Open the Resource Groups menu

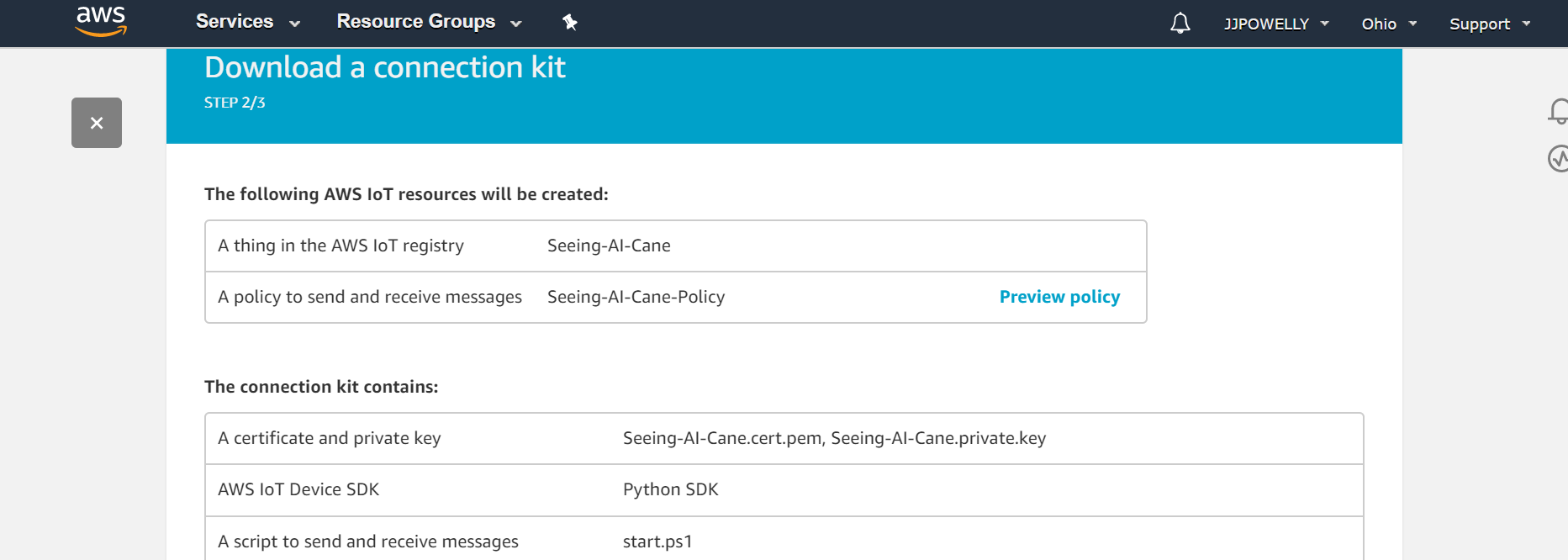(415, 22)
